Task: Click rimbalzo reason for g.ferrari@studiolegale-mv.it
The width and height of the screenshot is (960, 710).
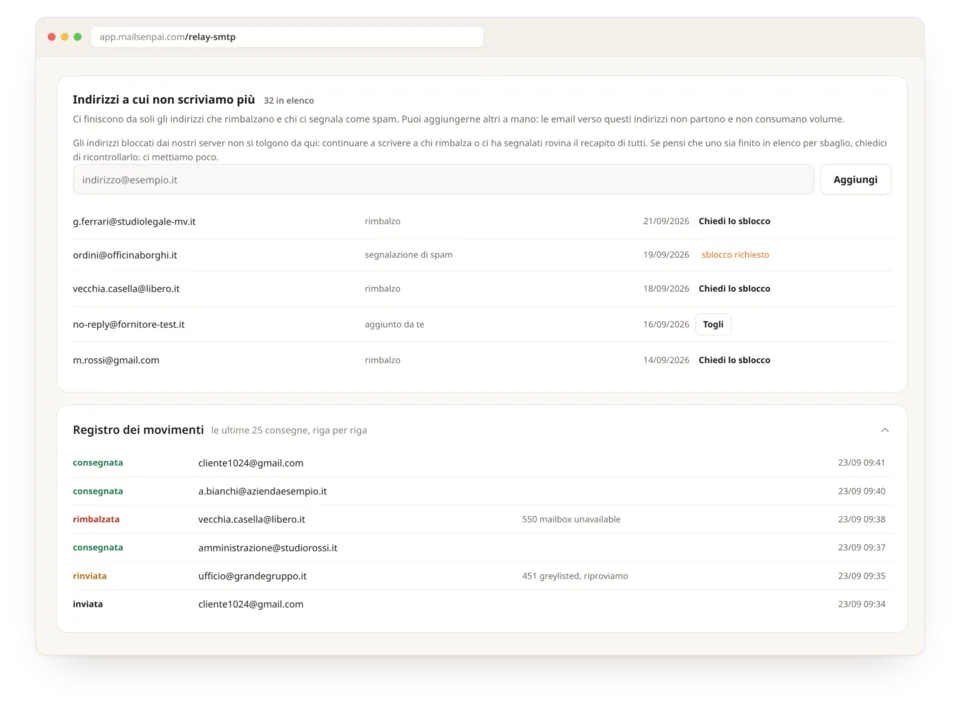Action: 382,221
